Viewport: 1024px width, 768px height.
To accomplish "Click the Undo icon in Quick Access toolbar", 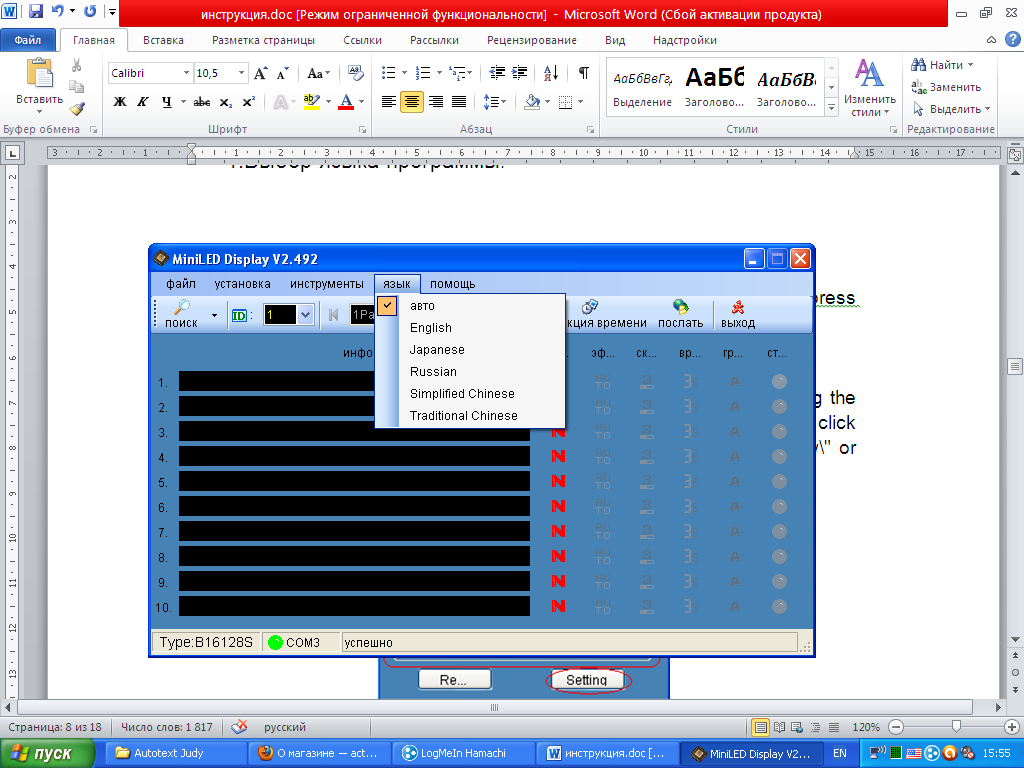I will point(58,11).
